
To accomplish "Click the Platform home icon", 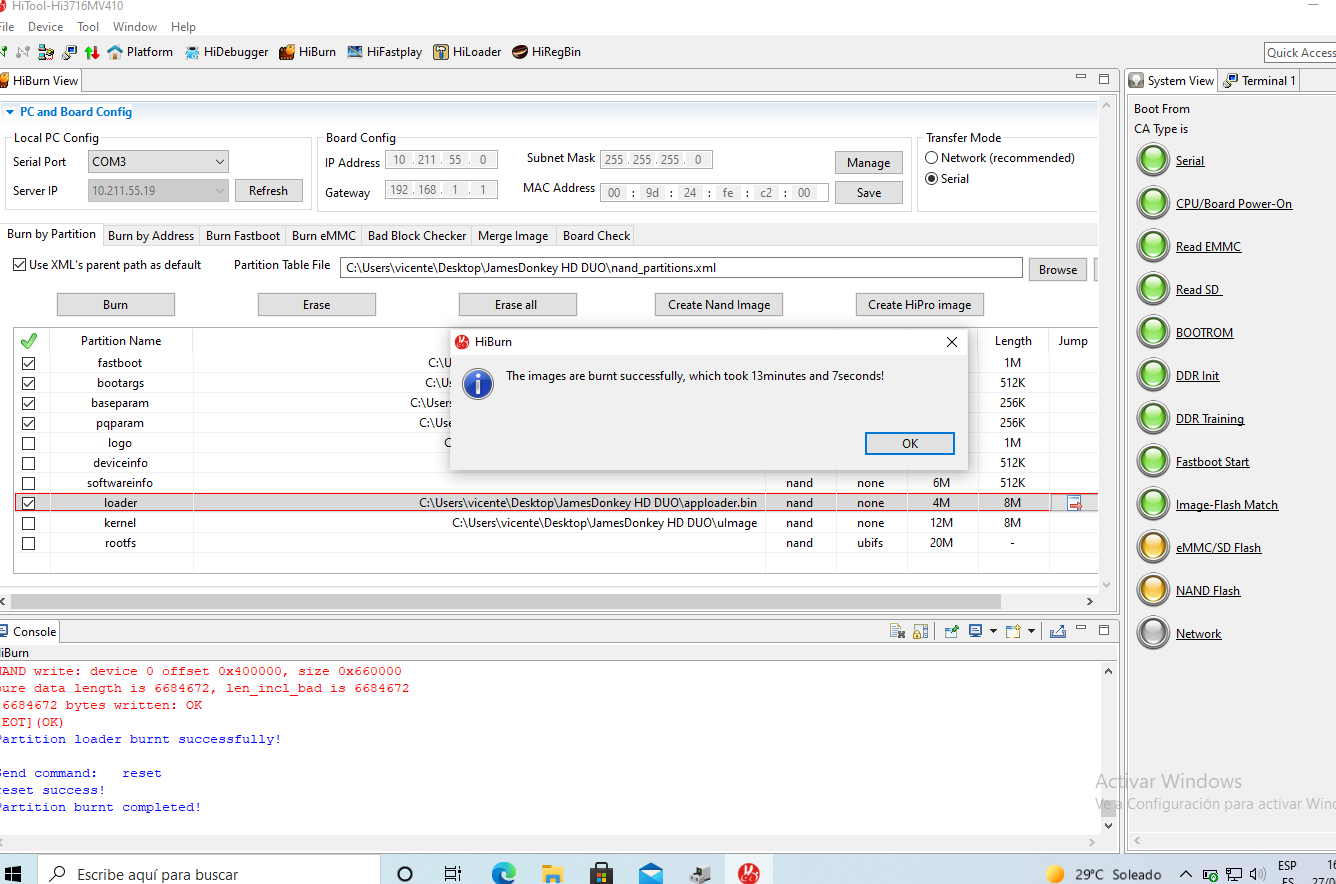I will click(x=115, y=52).
